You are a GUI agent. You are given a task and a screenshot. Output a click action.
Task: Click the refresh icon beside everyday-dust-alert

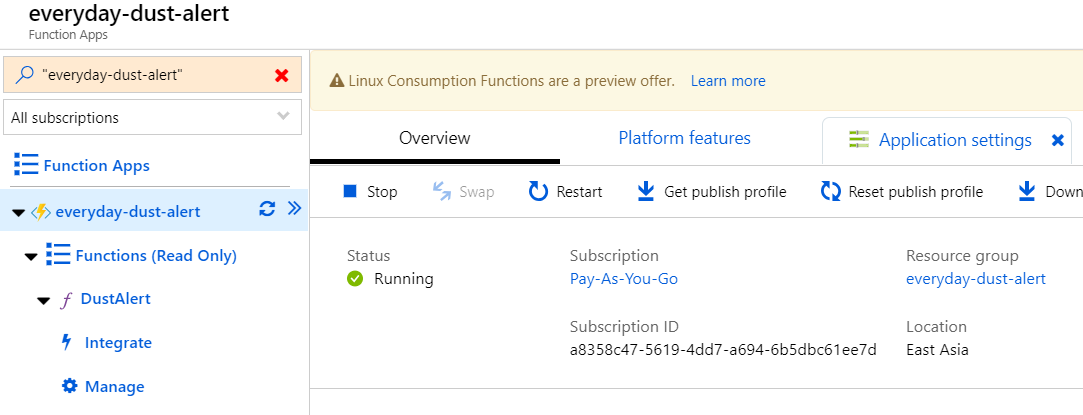point(267,209)
